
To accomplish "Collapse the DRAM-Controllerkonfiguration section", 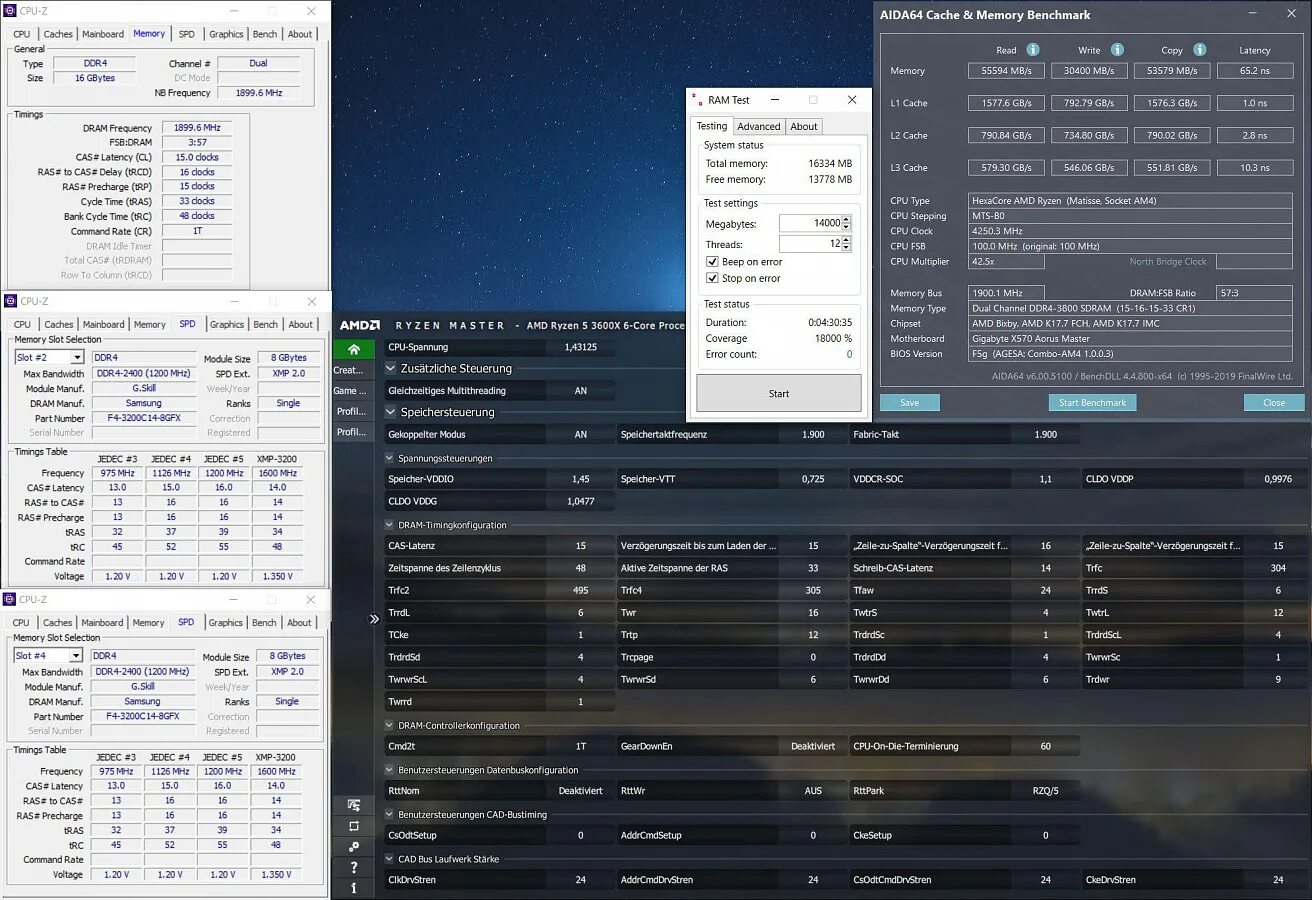I will tap(389, 726).
